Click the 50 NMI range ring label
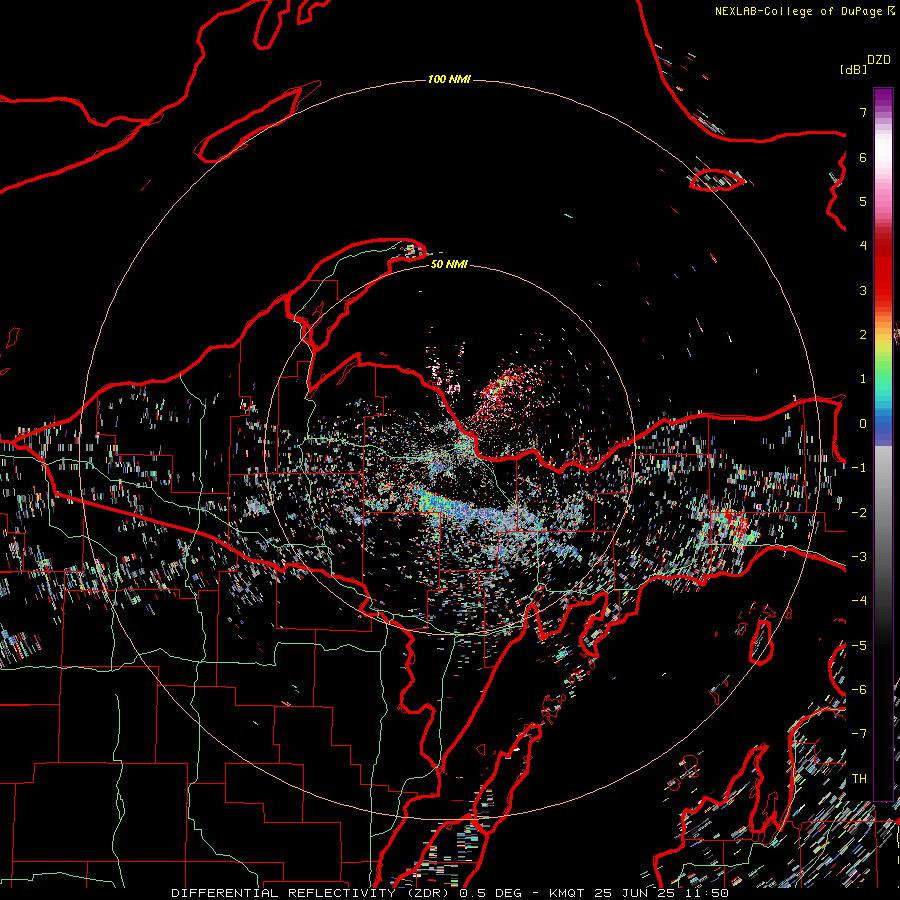Viewport: 900px width, 900px height. [x=449, y=264]
